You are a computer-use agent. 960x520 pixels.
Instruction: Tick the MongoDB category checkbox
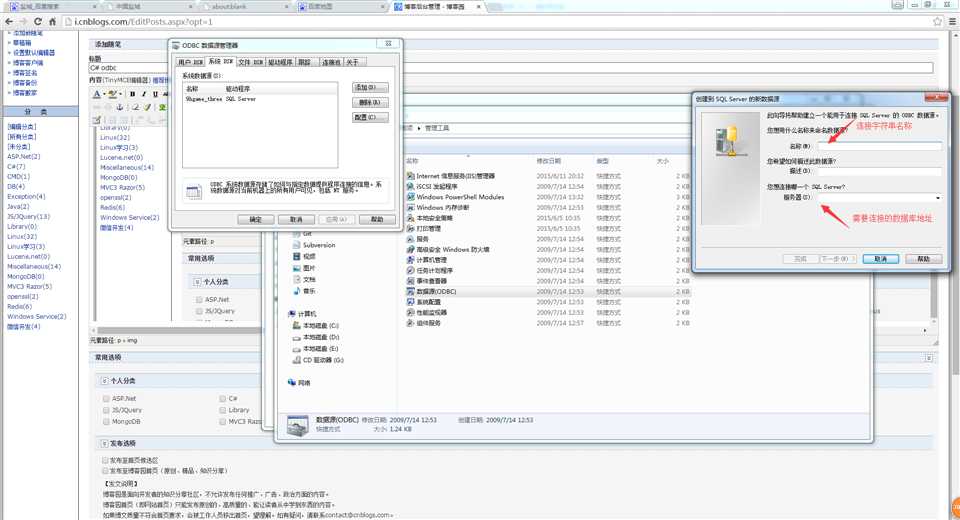pyautogui.click(x=107, y=421)
